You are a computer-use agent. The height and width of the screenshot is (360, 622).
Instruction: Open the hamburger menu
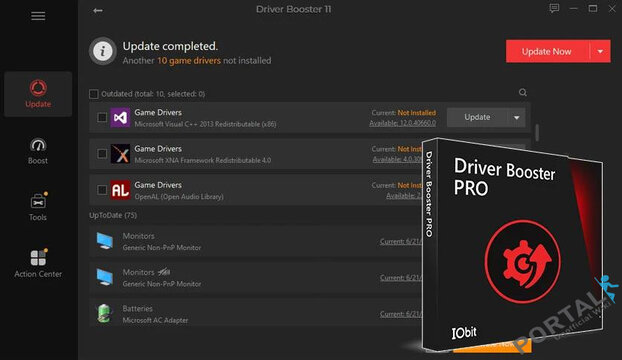(38, 16)
